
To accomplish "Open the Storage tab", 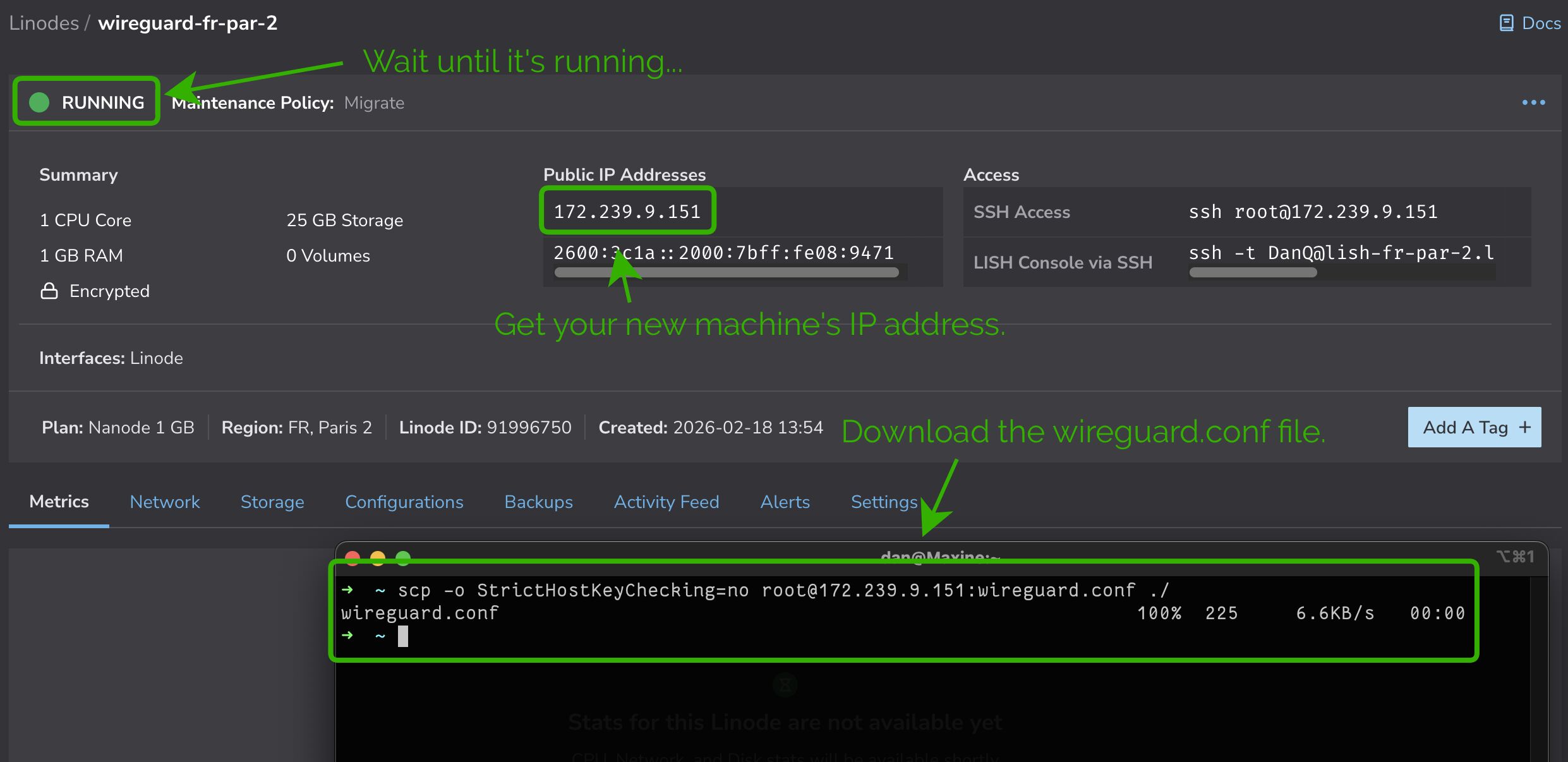I will pos(272,502).
